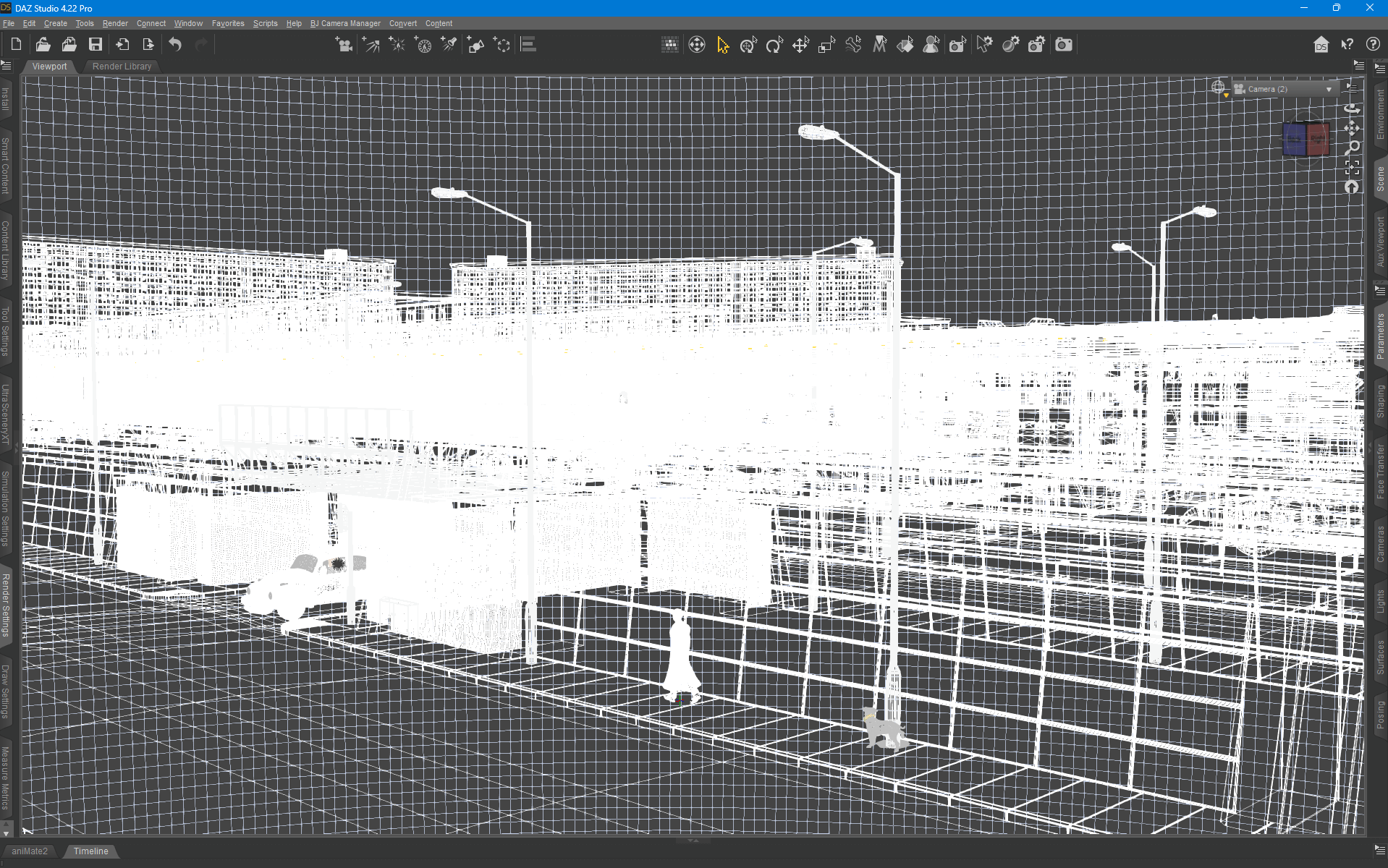
Task: Open the viewport options menu next to the camera dropdown
Action: point(1351,88)
